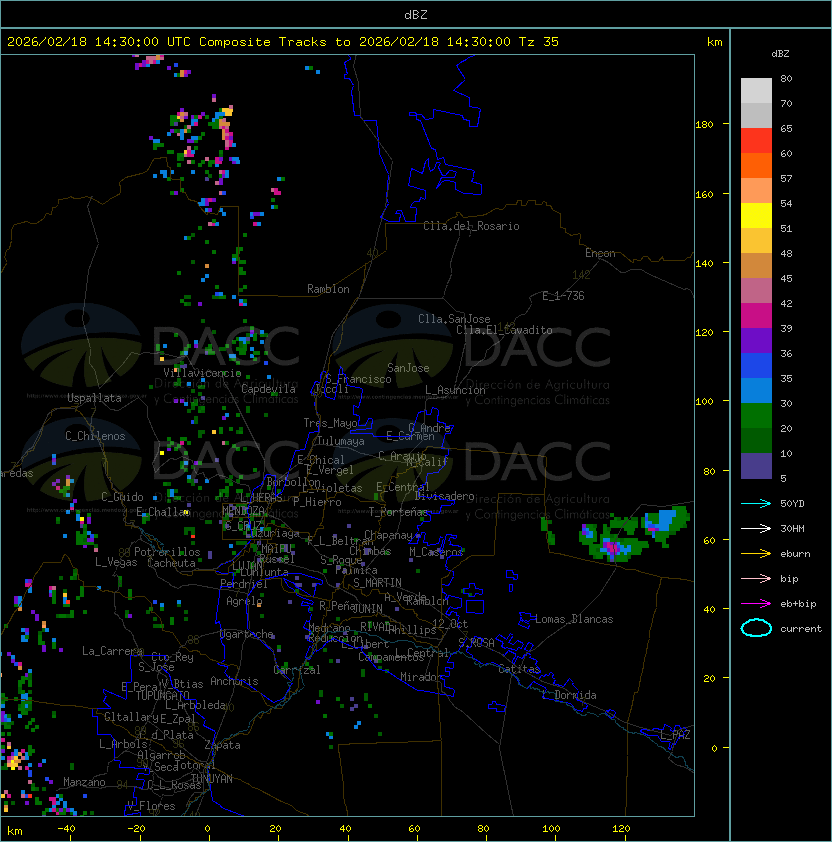
Task: Click the 'TUNUYAN' map label
Action: click(212, 779)
